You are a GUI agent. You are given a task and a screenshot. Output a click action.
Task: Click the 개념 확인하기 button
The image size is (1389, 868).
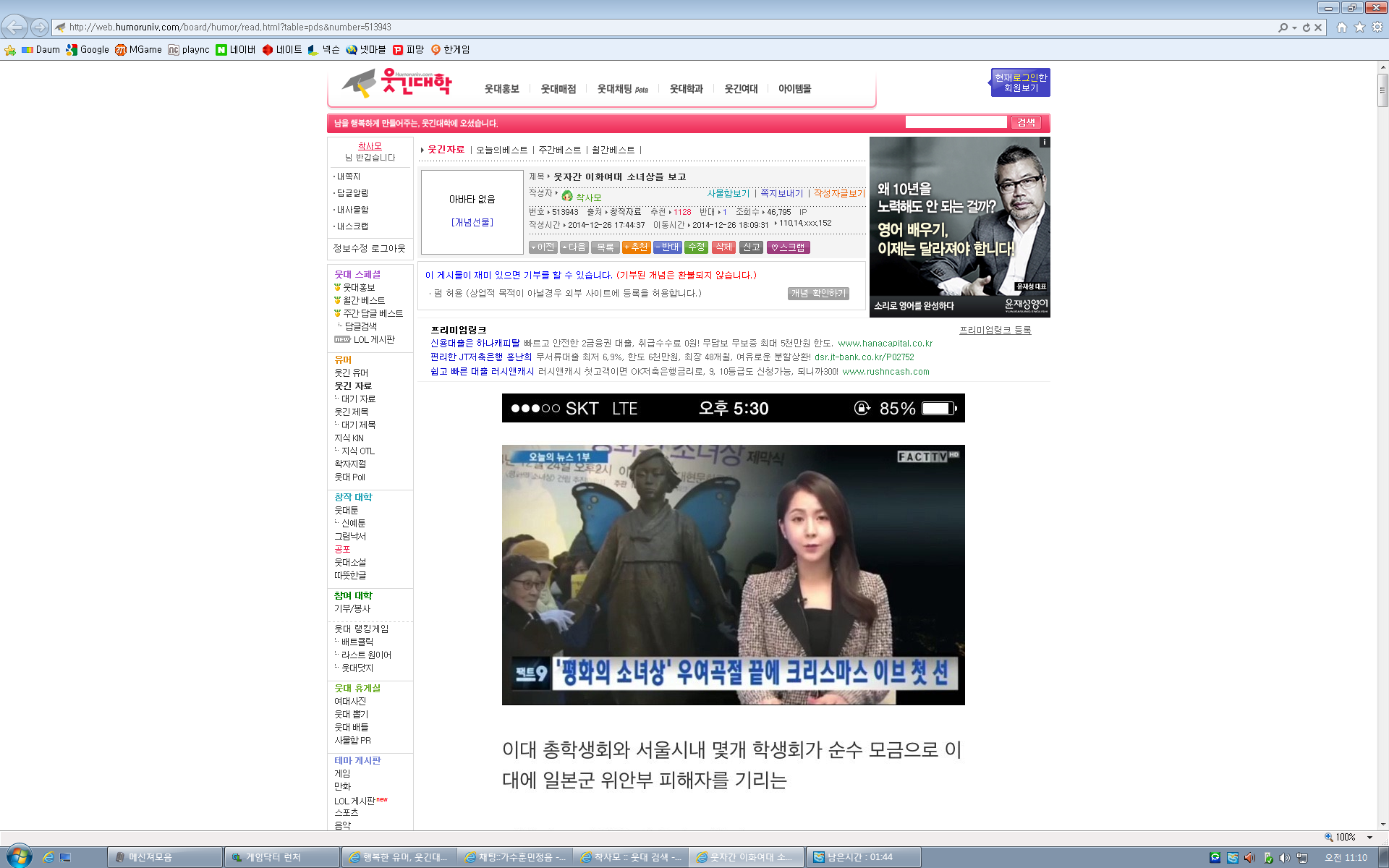pos(817,293)
